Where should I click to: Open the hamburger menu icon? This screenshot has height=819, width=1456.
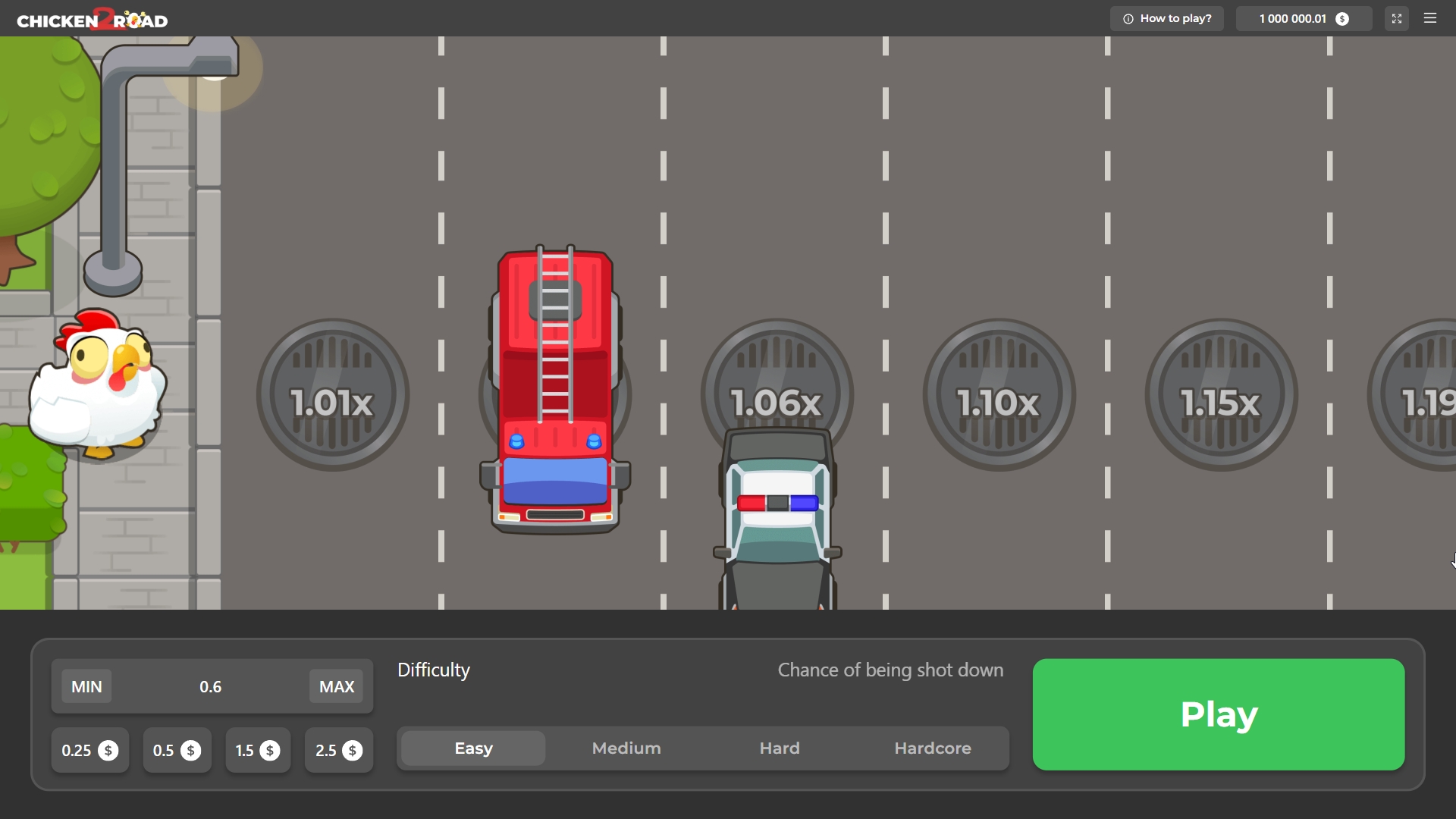pos(1430,18)
